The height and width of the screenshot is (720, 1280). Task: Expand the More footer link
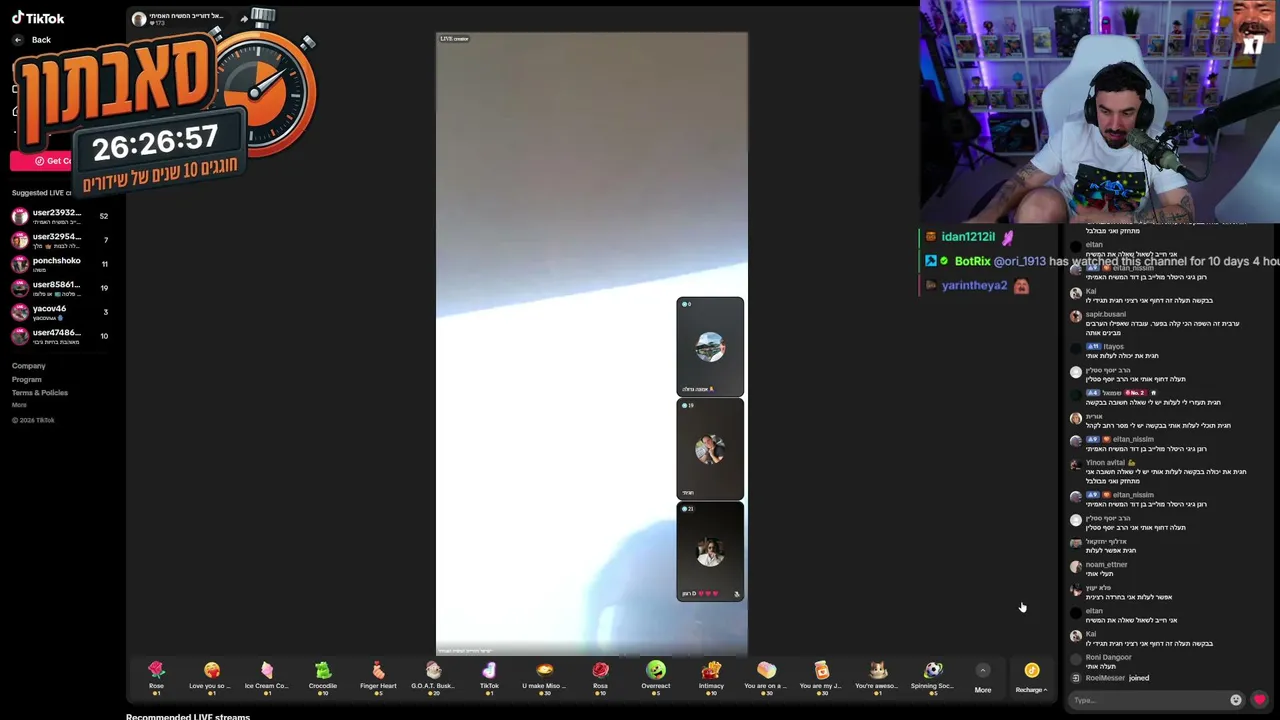point(19,405)
